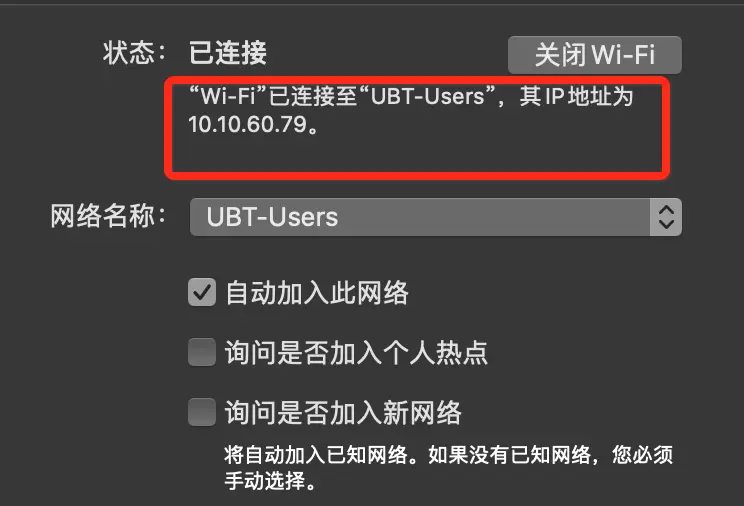Click the checkmark icon beside 自动加入此网络
744x506 pixels.
[x=202, y=292]
